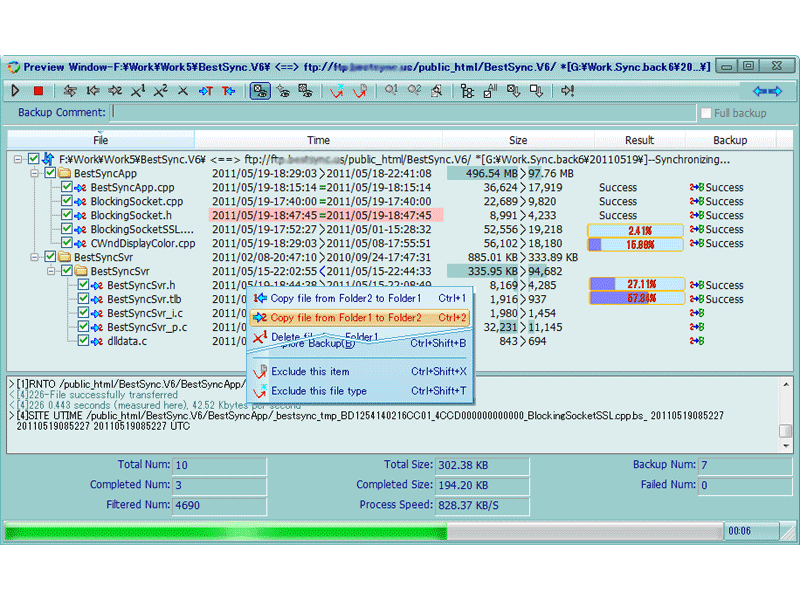Image resolution: width=800 pixels, height=600 pixels.
Task: Sort by the Result column header
Action: click(x=639, y=140)
